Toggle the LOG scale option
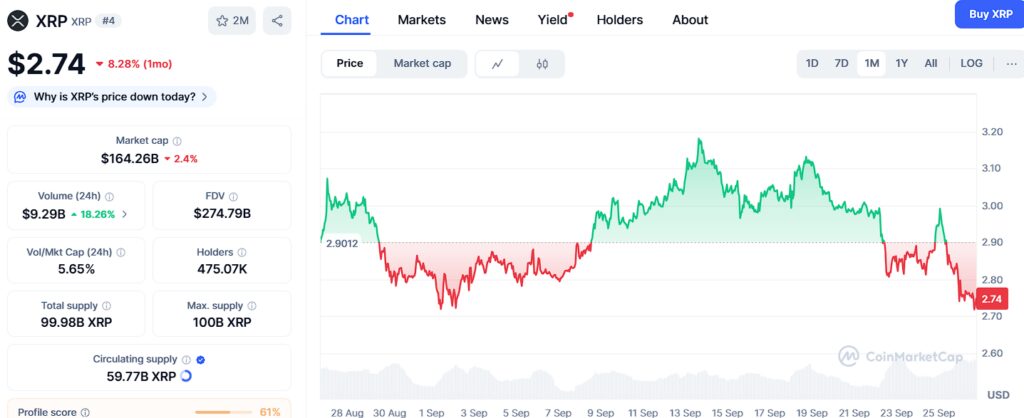 [971, 63]
